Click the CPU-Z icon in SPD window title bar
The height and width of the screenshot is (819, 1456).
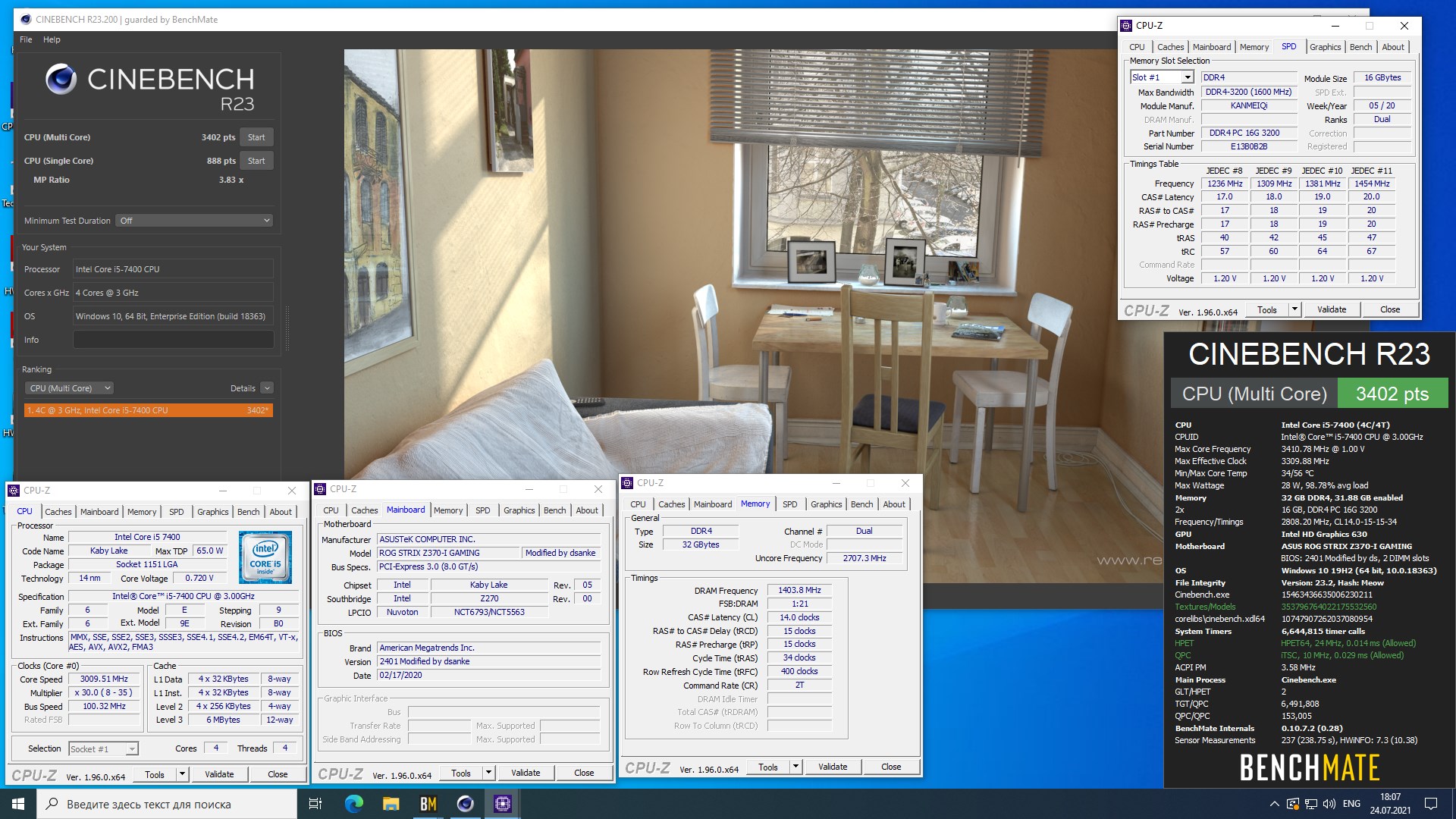tap(1127, 26)
